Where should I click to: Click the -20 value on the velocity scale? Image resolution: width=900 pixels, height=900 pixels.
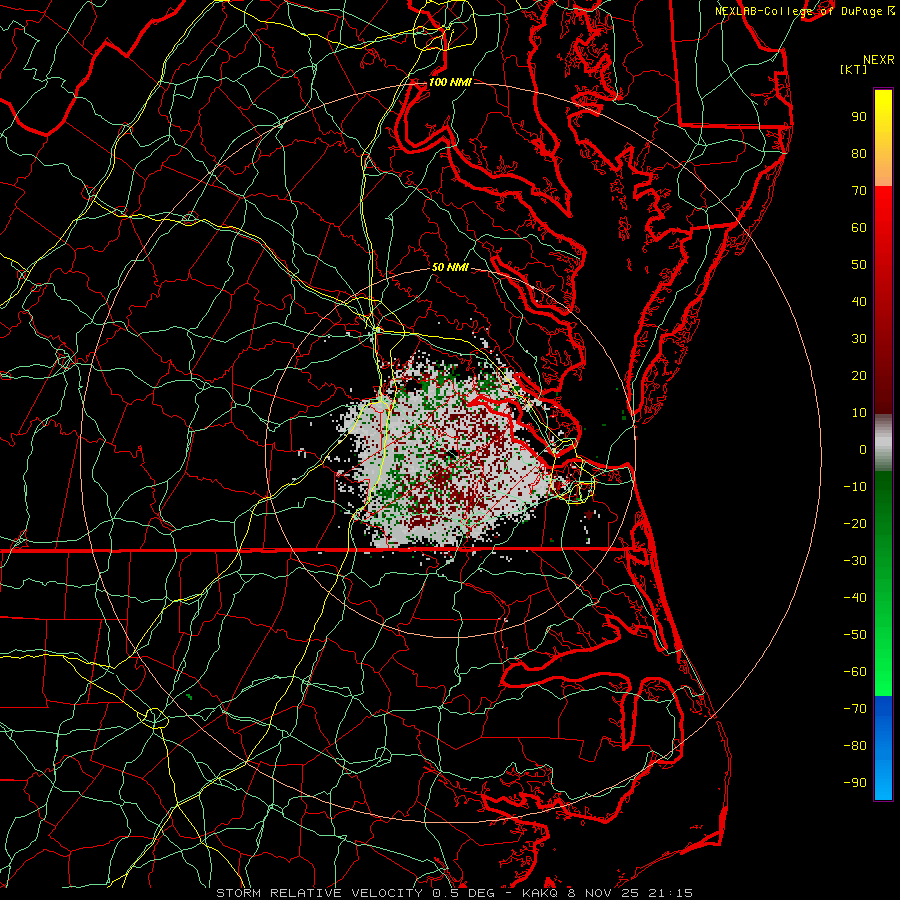coord(855,524)
